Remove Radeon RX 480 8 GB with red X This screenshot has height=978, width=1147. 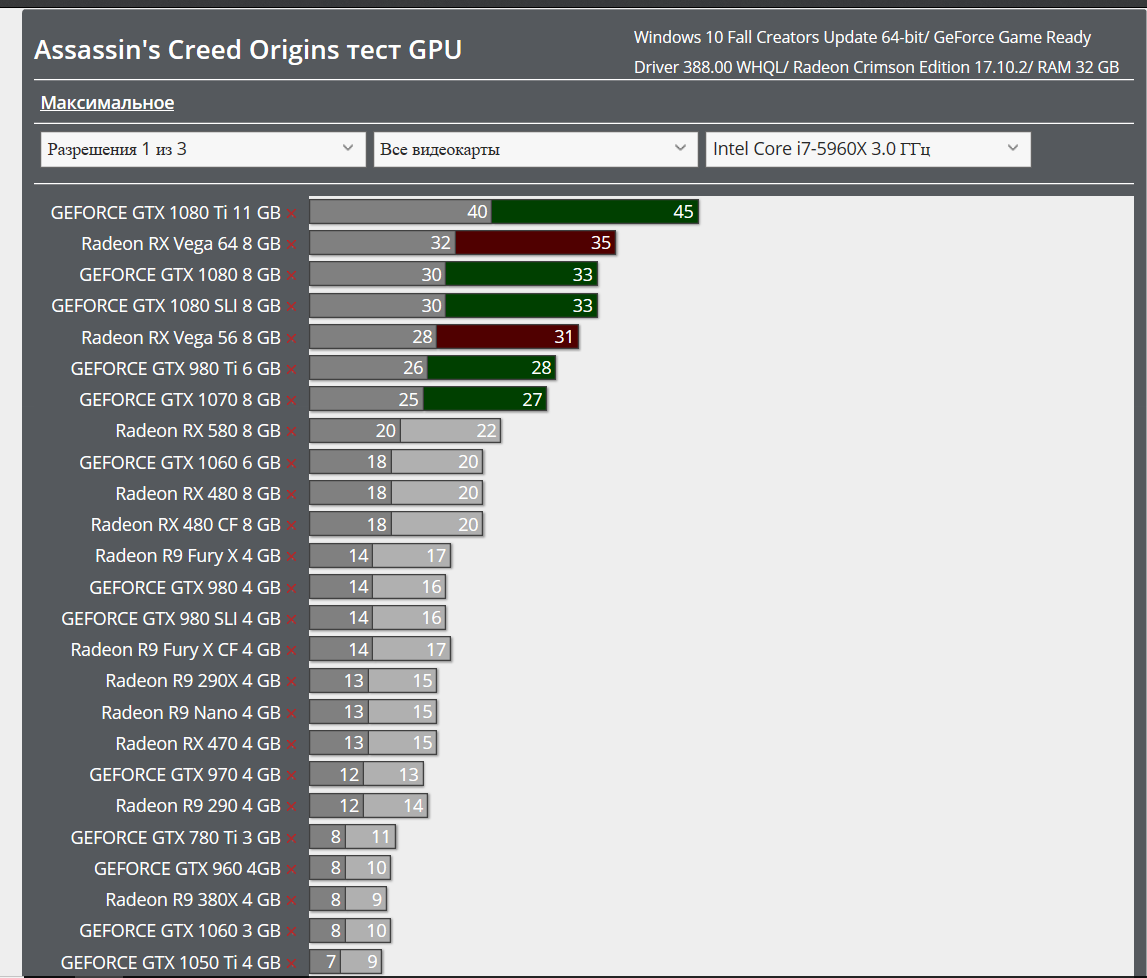292,494
